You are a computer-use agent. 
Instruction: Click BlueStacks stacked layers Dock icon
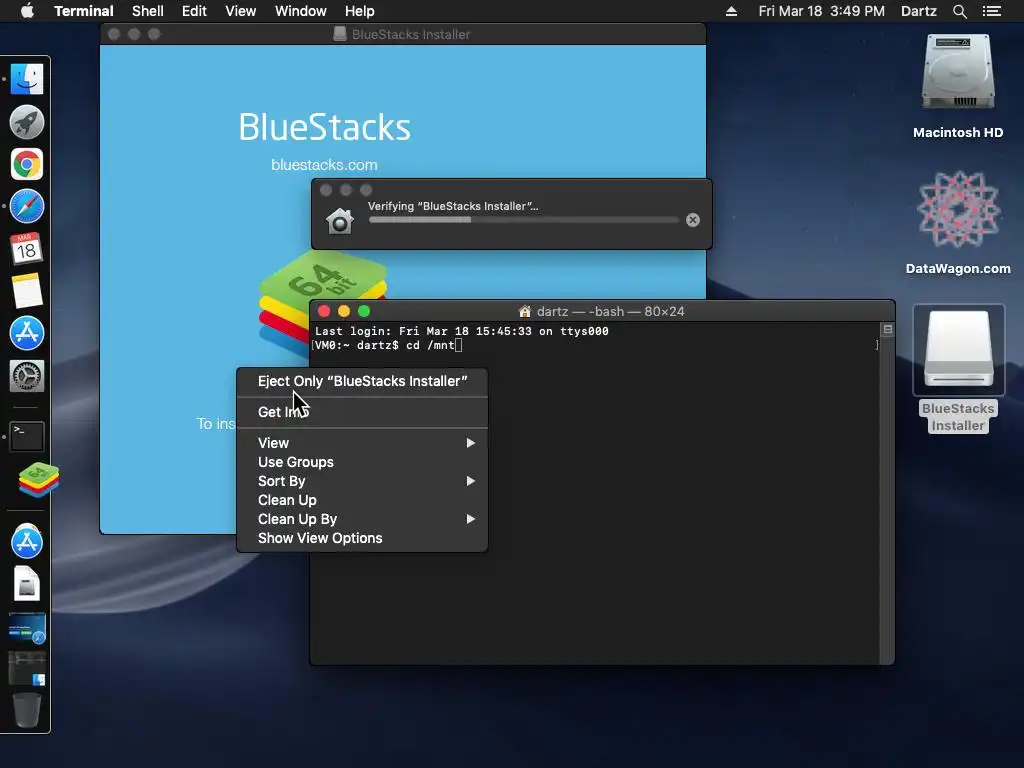(x=38, y=480)
